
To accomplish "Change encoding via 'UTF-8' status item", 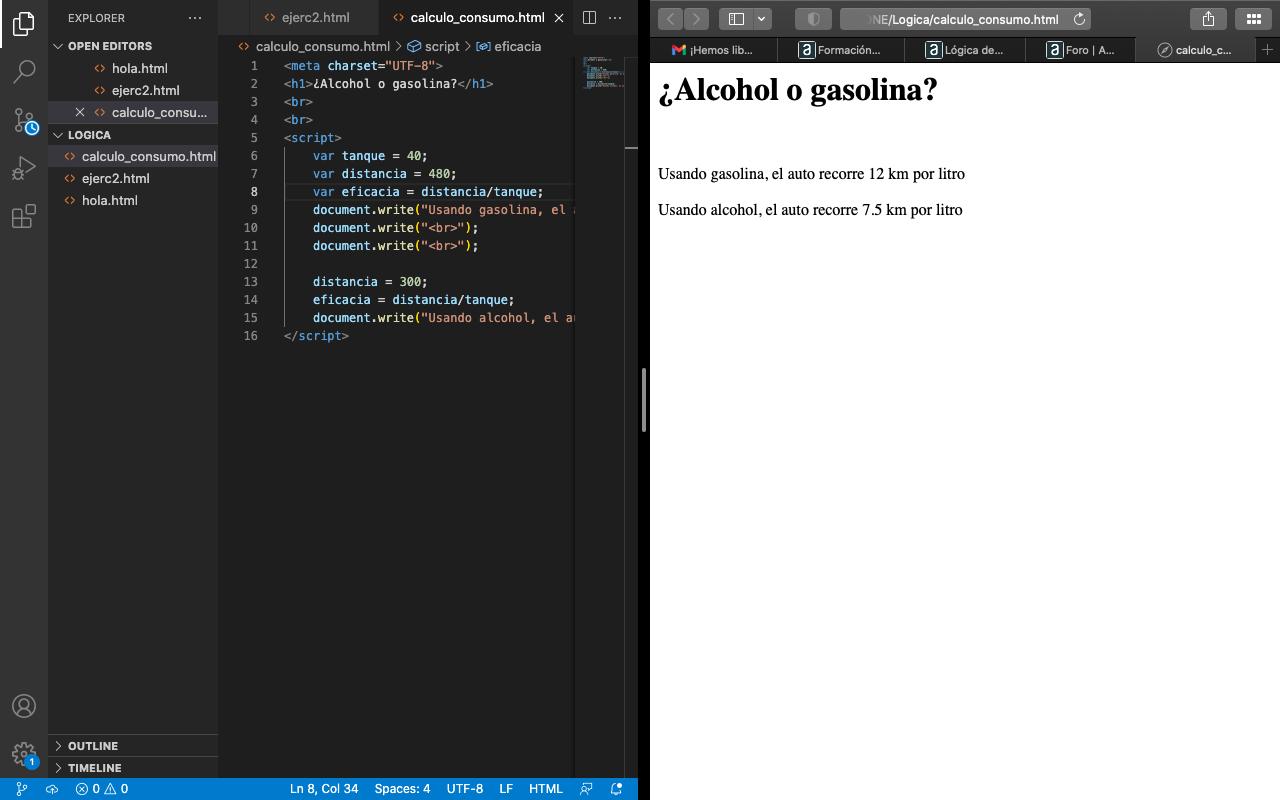I will [x=465, y=789].
